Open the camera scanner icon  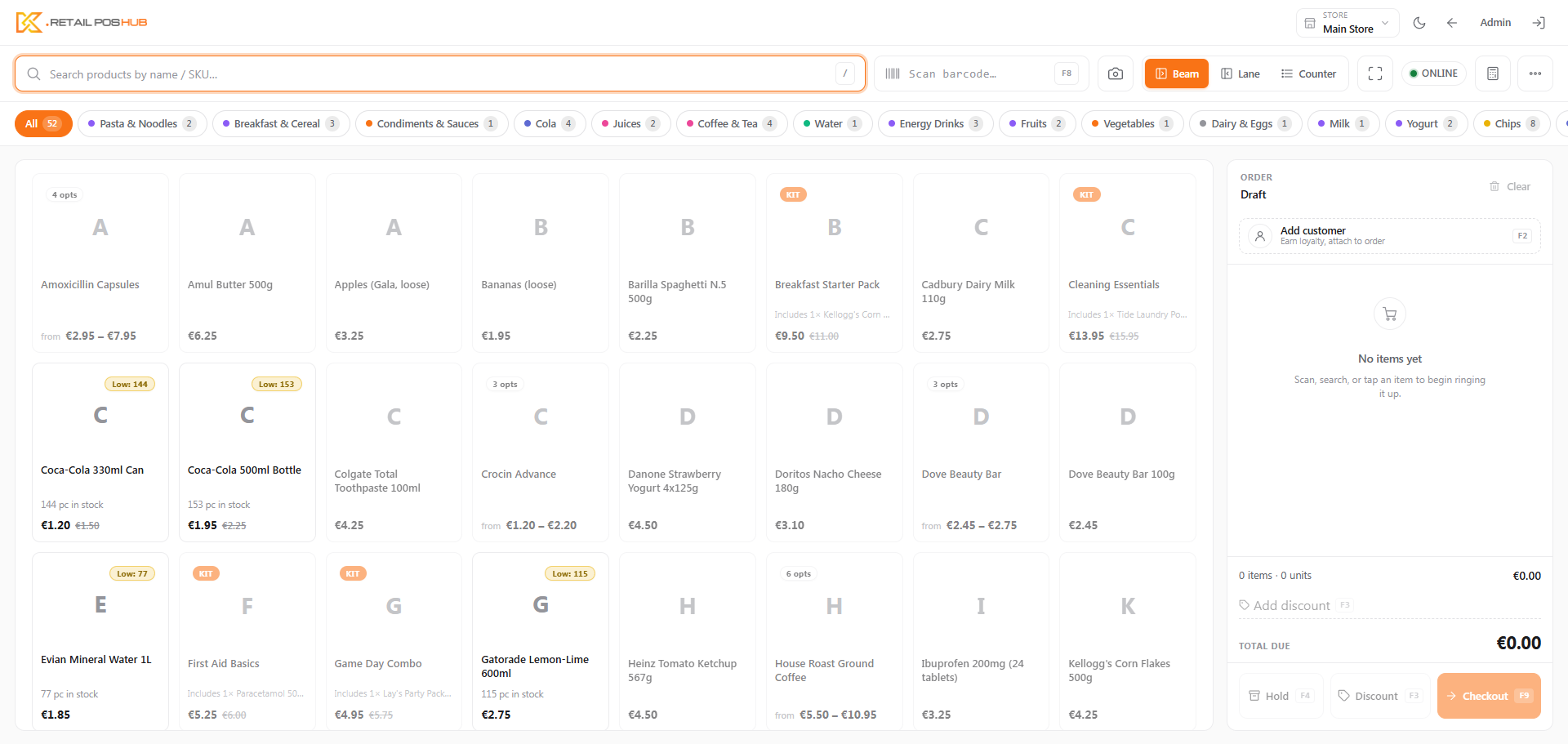tap(1116, 74)
